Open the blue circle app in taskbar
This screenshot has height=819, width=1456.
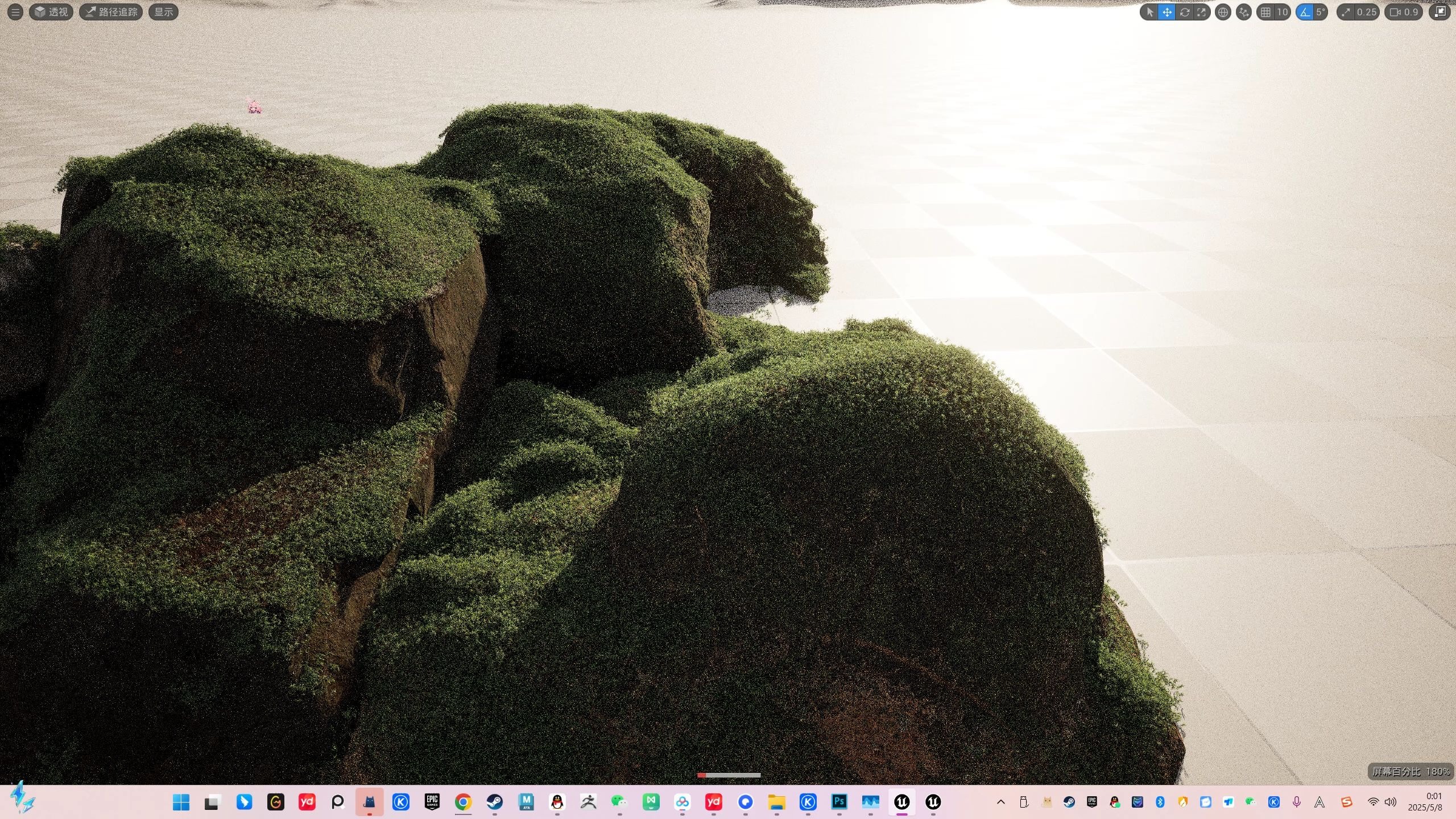(746, 802)
